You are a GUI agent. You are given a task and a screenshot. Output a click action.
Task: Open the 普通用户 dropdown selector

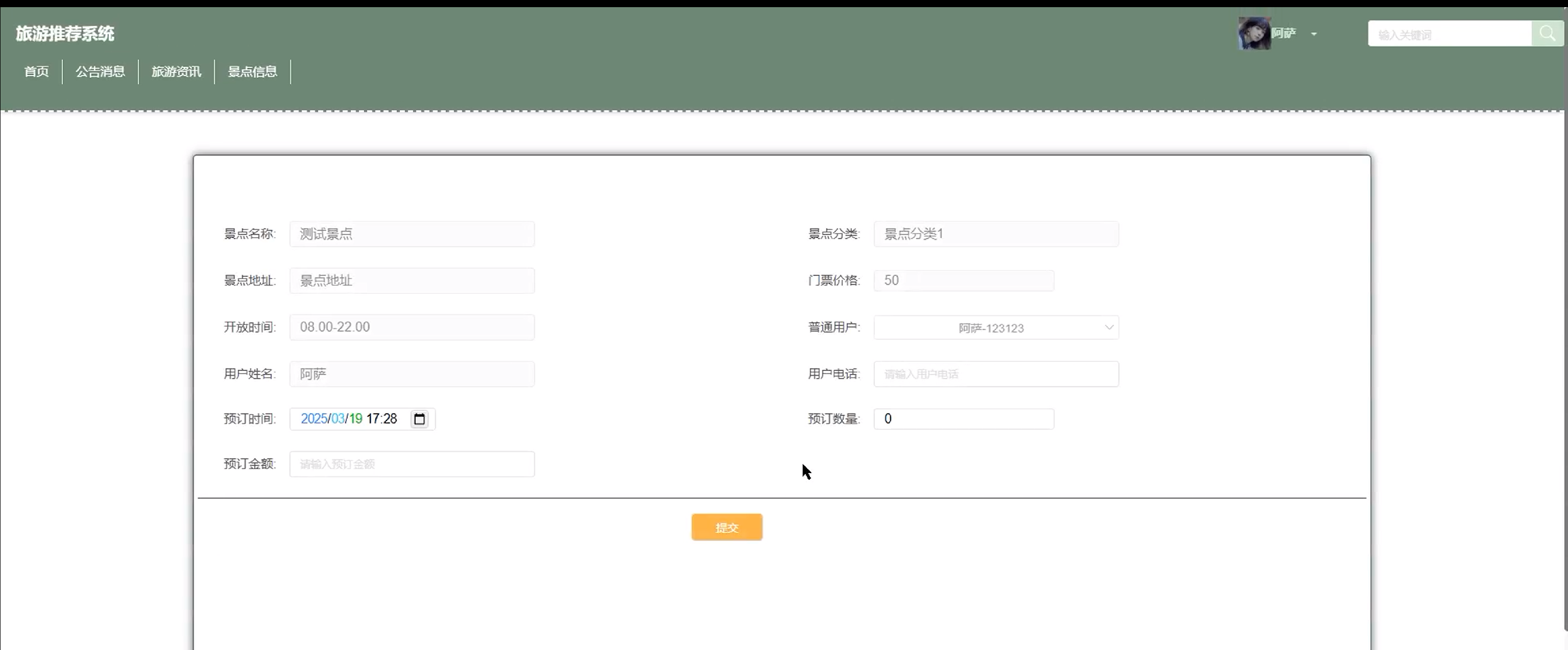(996, 328)
